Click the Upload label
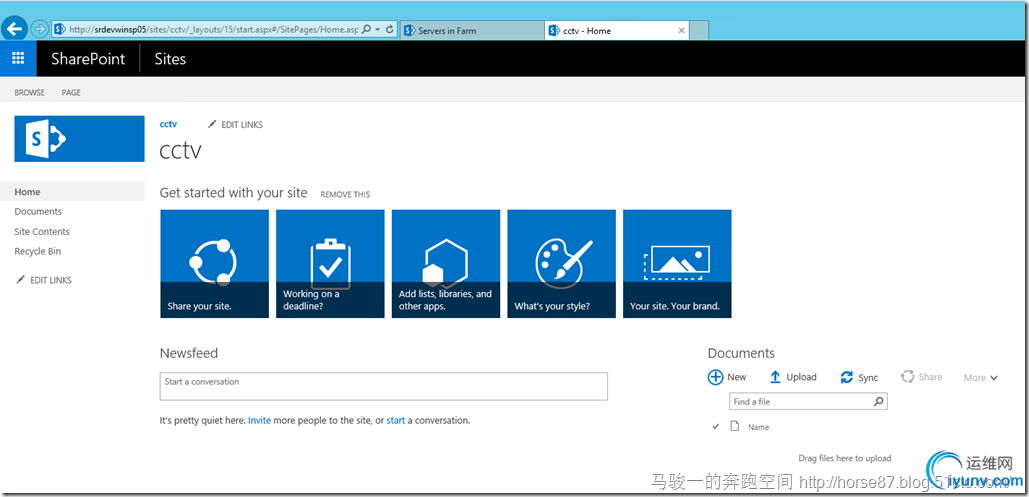This screenshot has width=1029, height=497. (801, 377)
